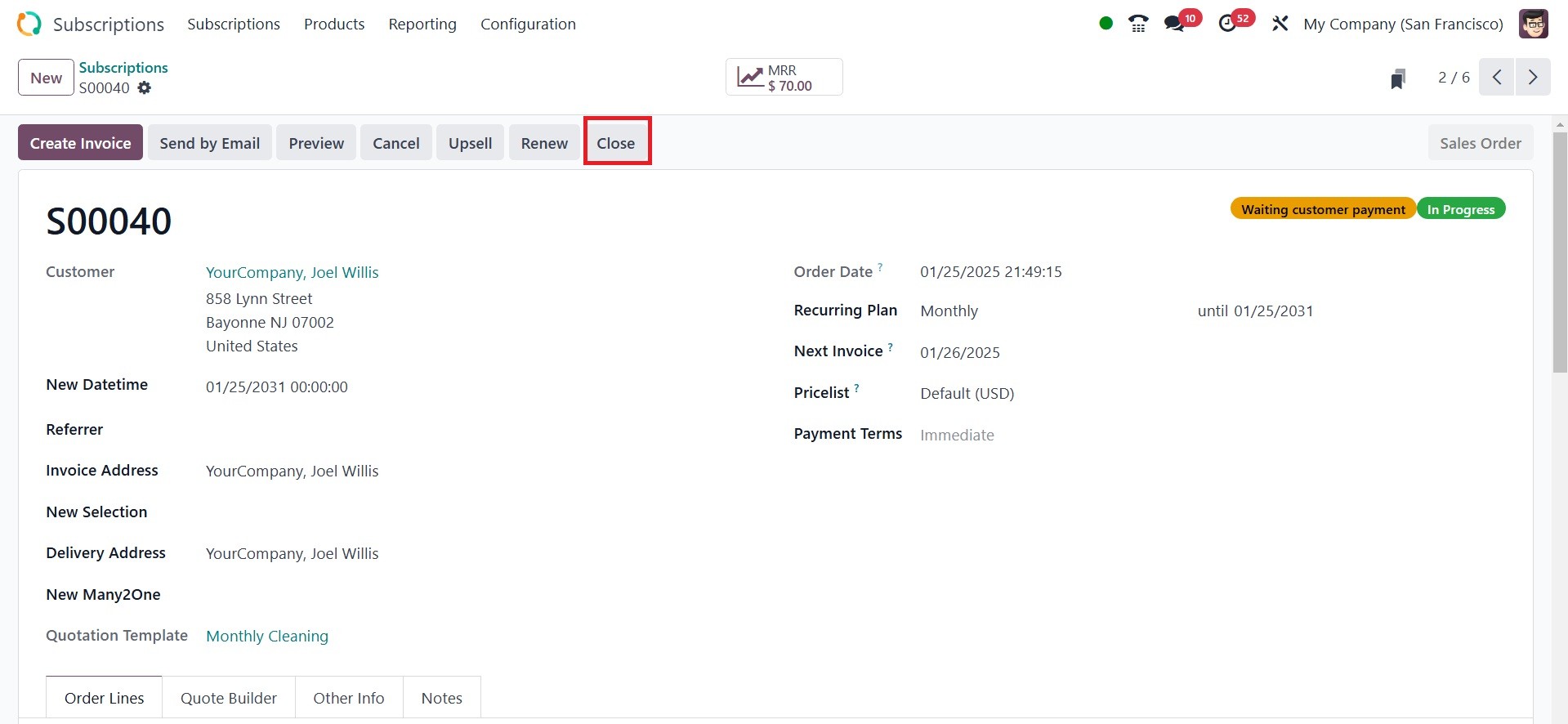Click the Preview button
Image resolution: width=1568 pixels, height=724 pixels.
coord(316,143)
